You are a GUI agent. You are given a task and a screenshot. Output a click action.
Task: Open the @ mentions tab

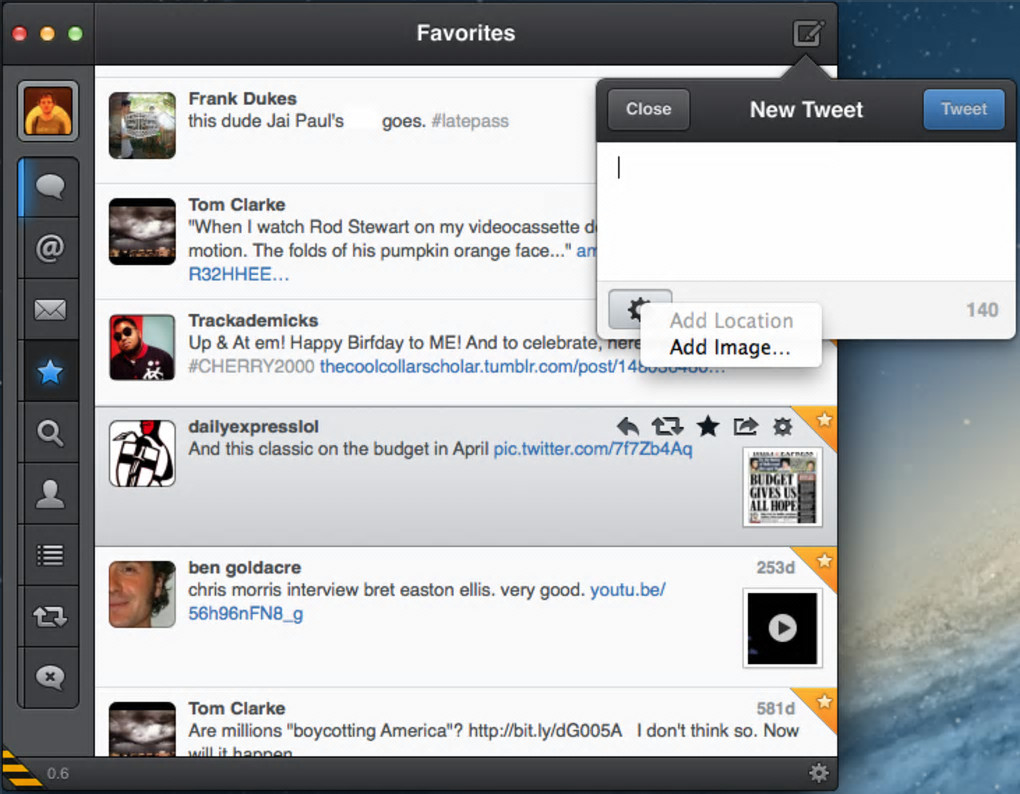[x=50, y=248]
